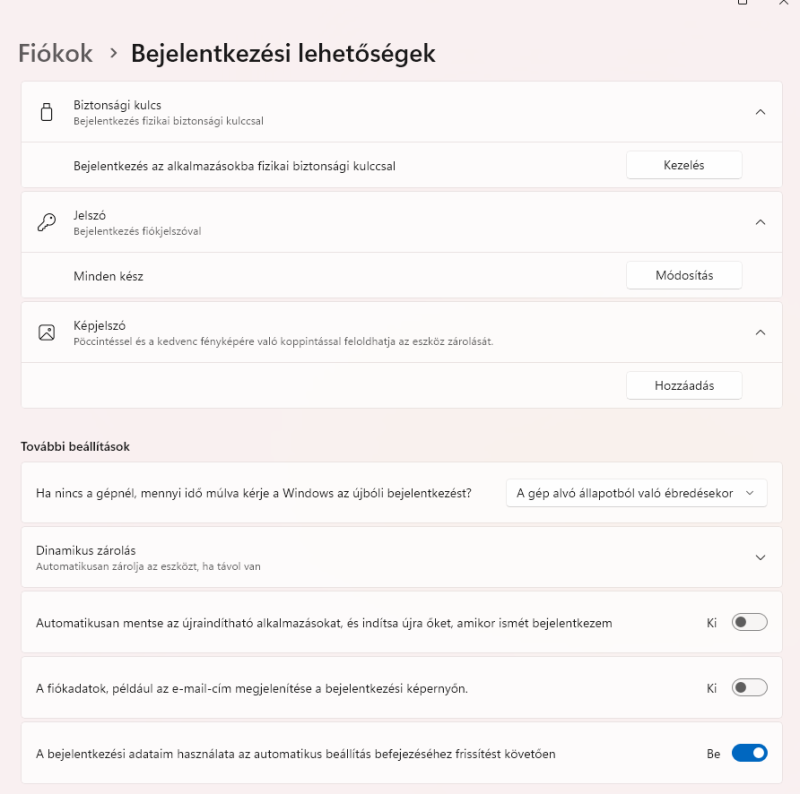This screenshot has height=794, width=800.
Task: Maximize the Settings window
Action: click(x=742, y=2)
